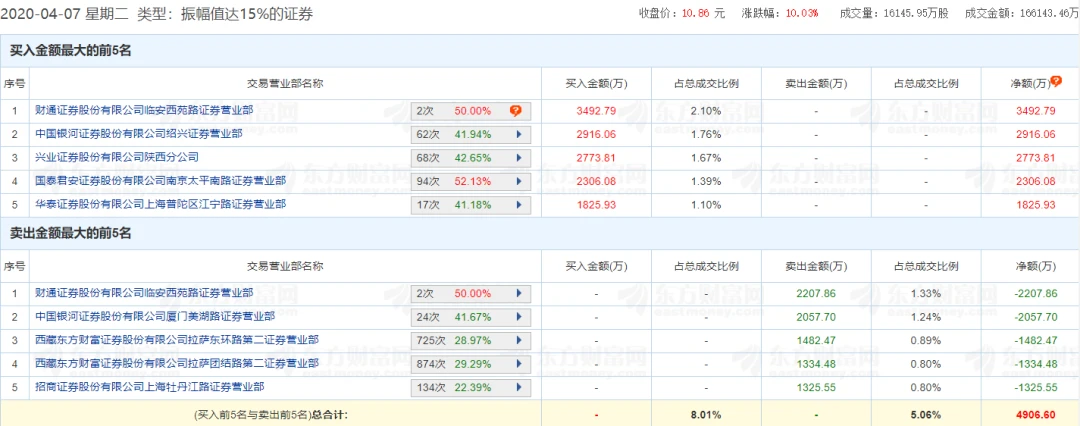Click 交易营业部名称 header in buy table
This screenshot has height=426, width=1080.
pyautogui.click(x=285, y=83)
